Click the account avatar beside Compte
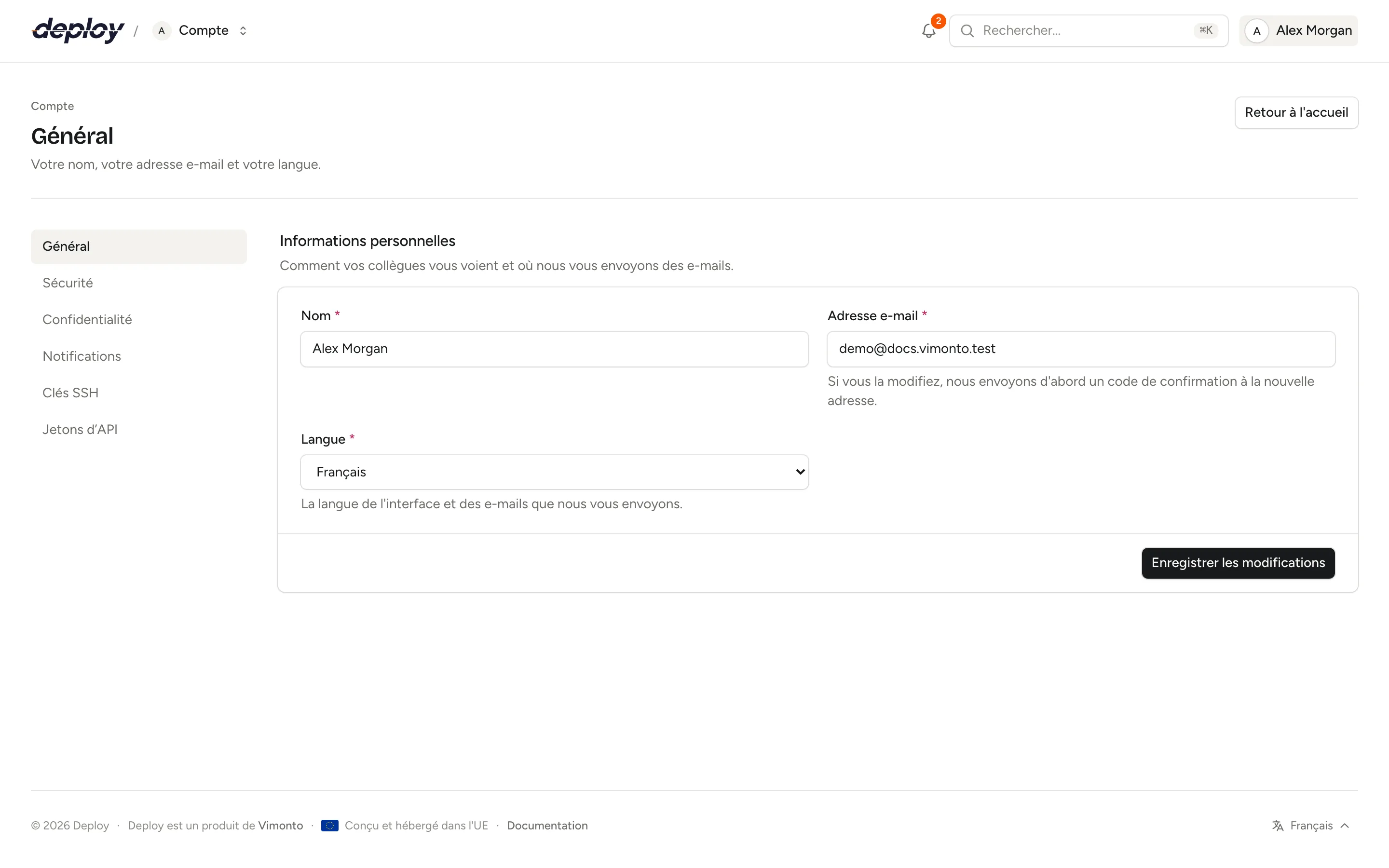Image resolution: width=1389 pixels, height=868 pixels. (x=162, y=30)
